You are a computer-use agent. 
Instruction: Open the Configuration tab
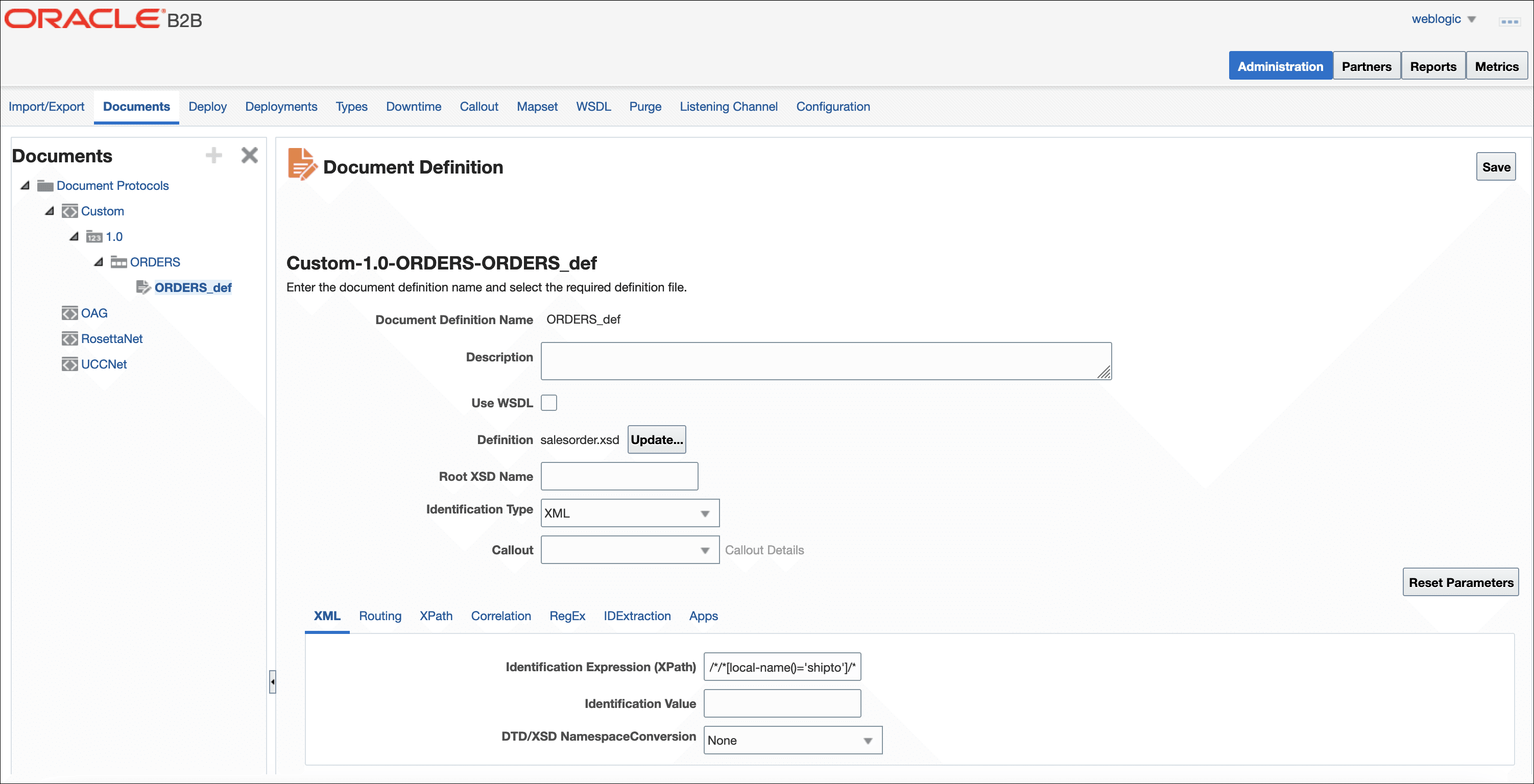tap(833, 107)
